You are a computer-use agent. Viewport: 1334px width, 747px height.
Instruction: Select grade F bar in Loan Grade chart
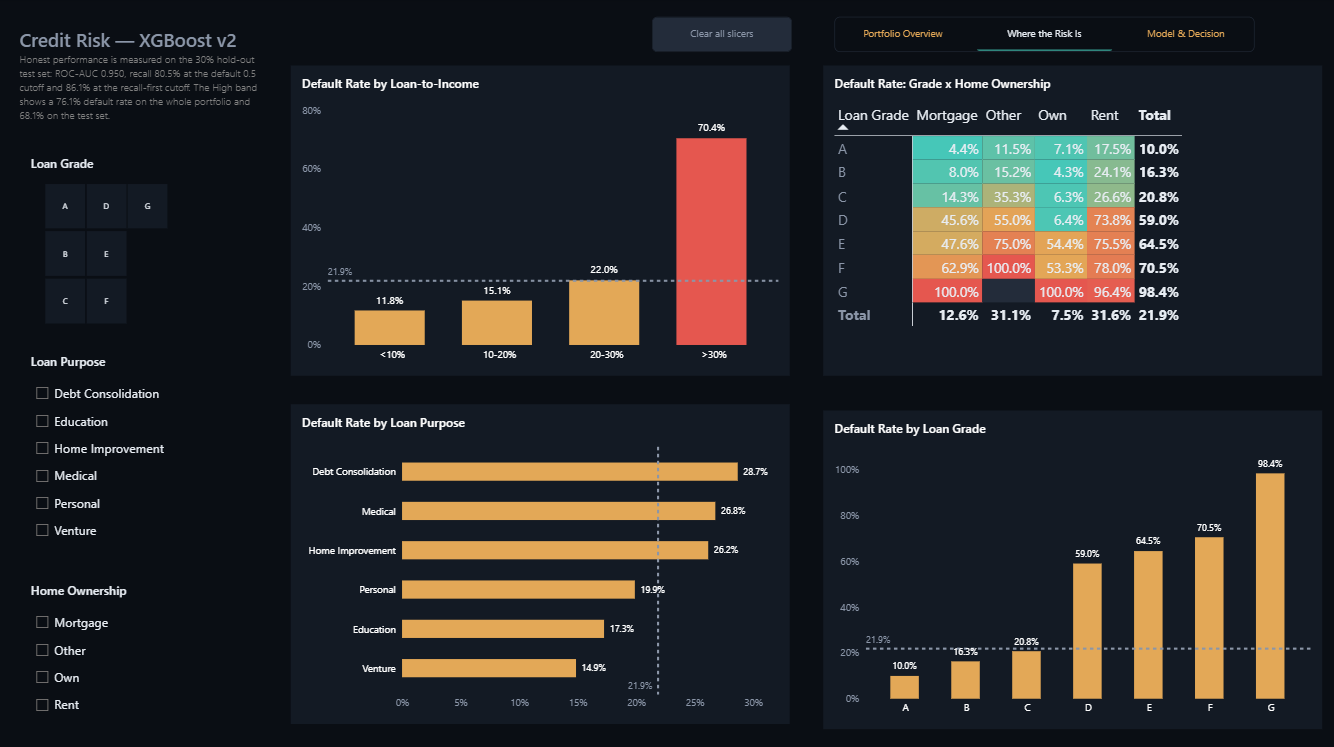(x=1209, y=618)
